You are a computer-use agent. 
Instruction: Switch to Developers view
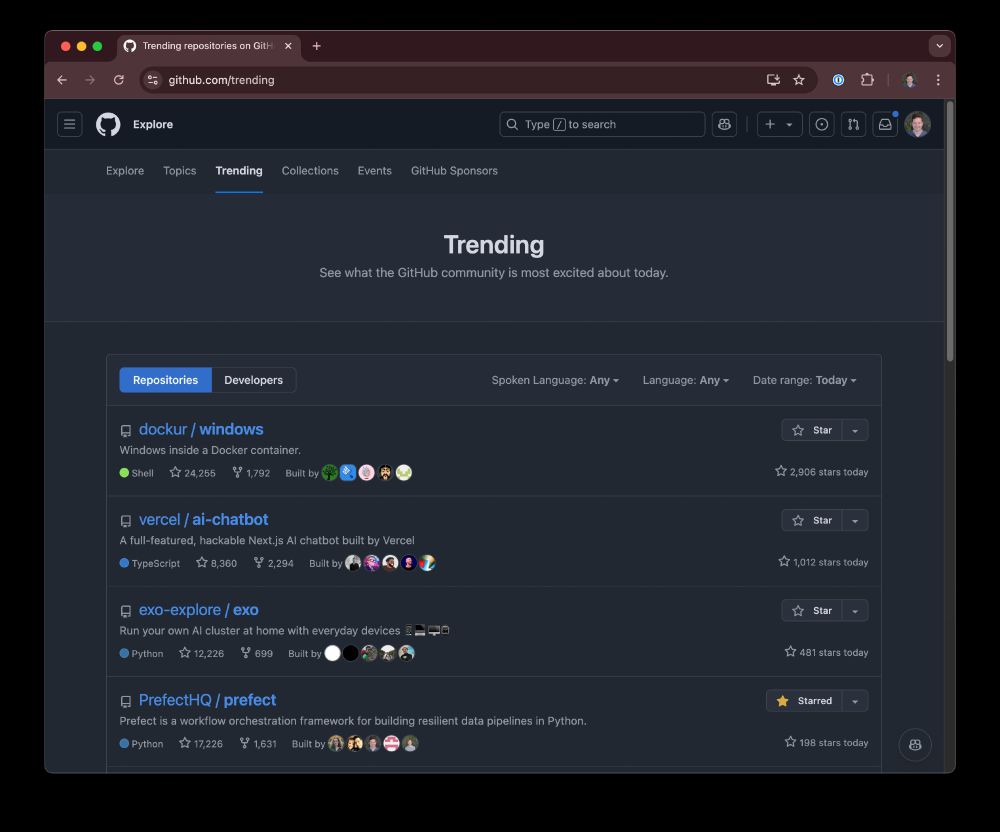253,380
